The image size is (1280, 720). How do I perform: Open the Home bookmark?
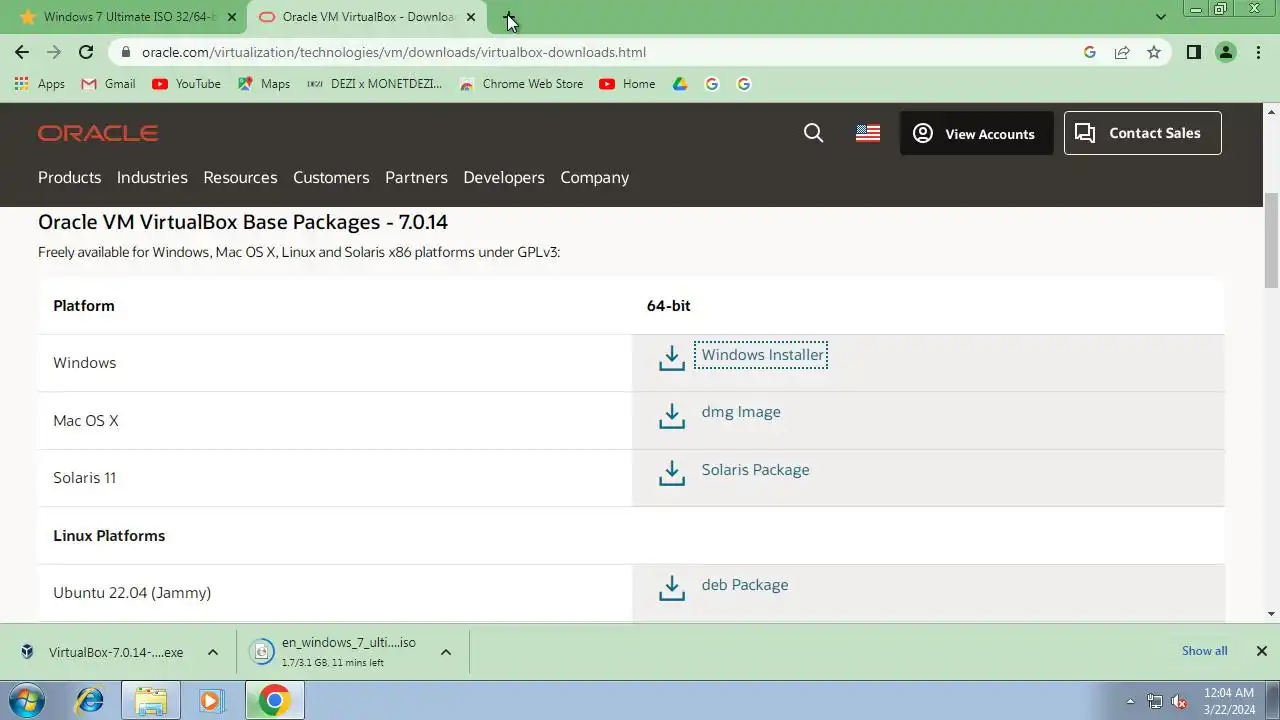(627, 84)
